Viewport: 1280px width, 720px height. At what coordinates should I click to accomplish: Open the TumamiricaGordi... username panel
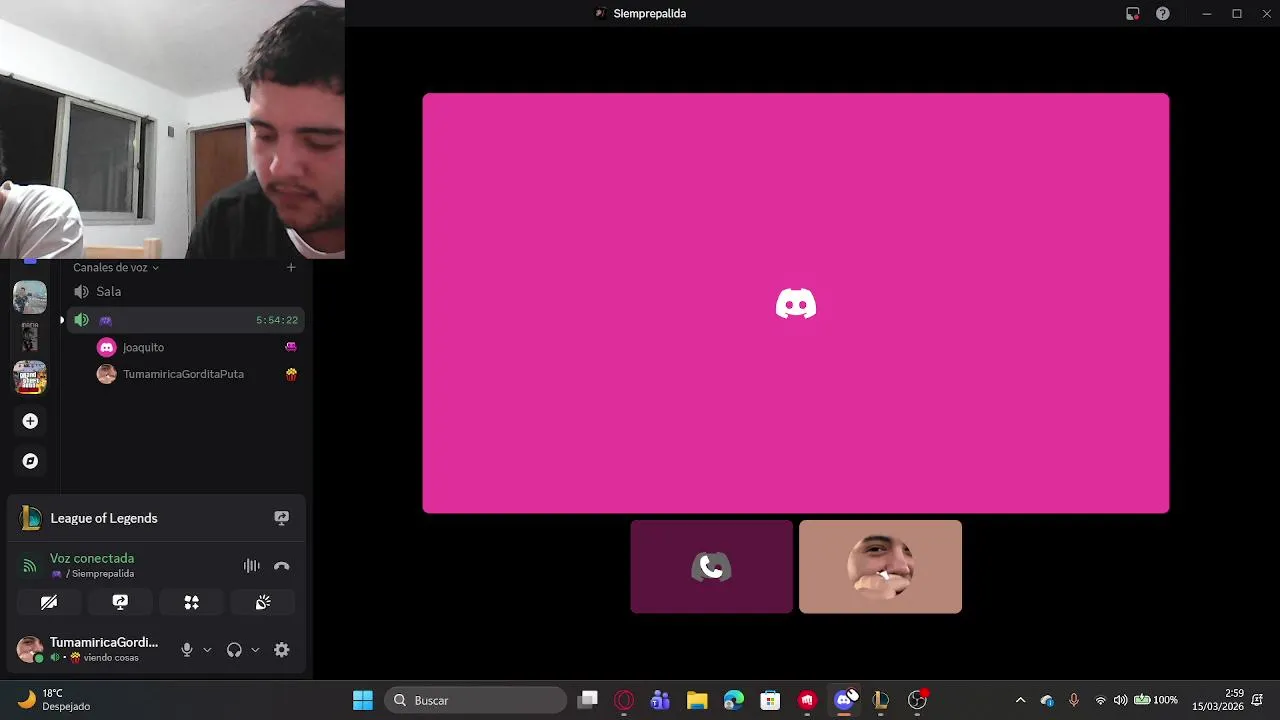(x=104, y=642)
